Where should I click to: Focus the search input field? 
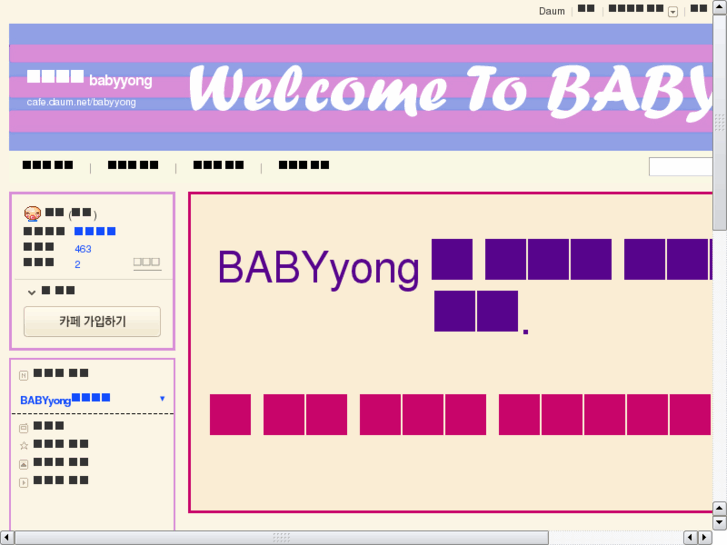(681, 167)
